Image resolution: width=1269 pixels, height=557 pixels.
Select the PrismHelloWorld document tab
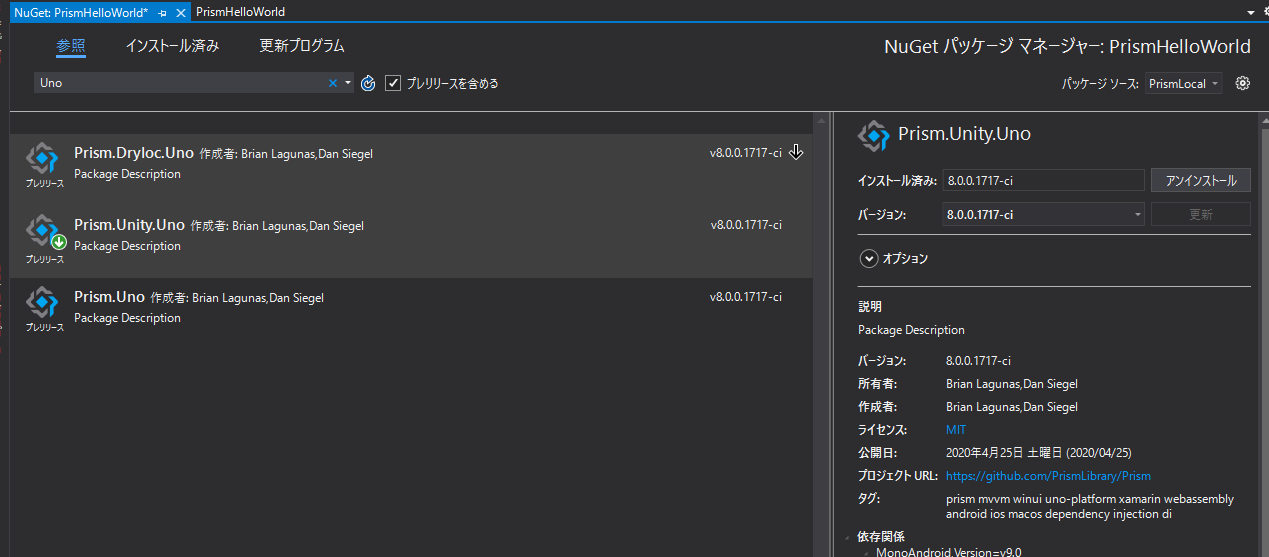(240, 12)
